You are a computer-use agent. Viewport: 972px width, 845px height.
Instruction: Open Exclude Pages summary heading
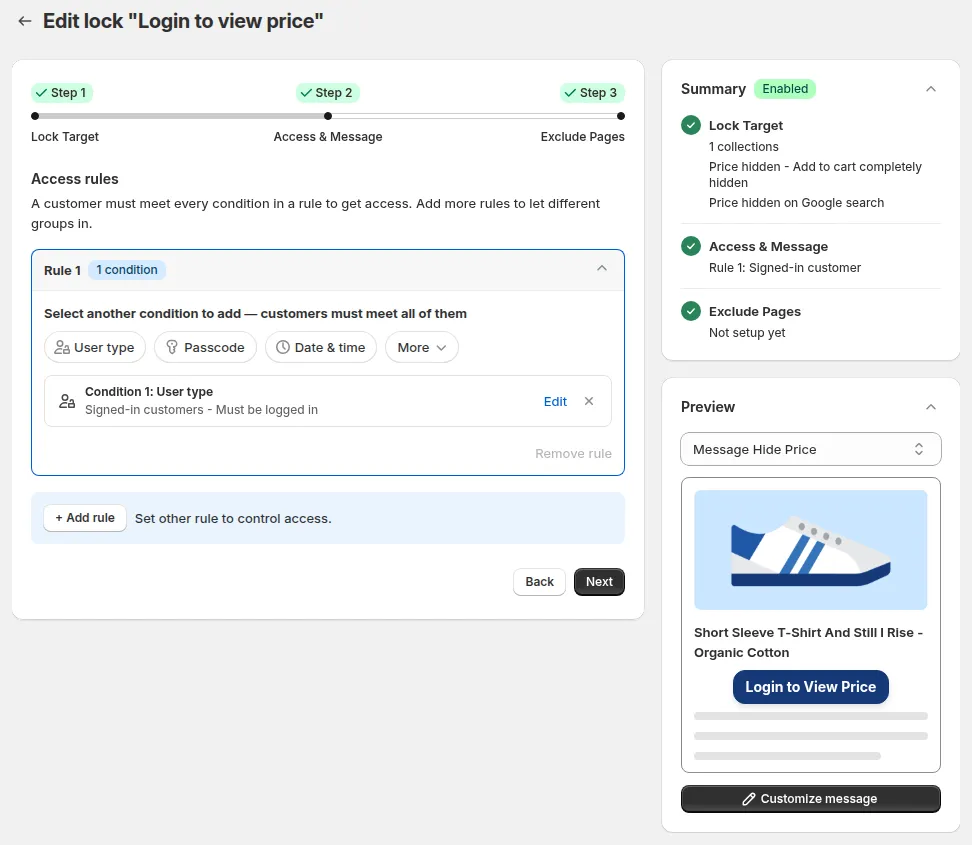pyautogui.click(x=754, y=311)
